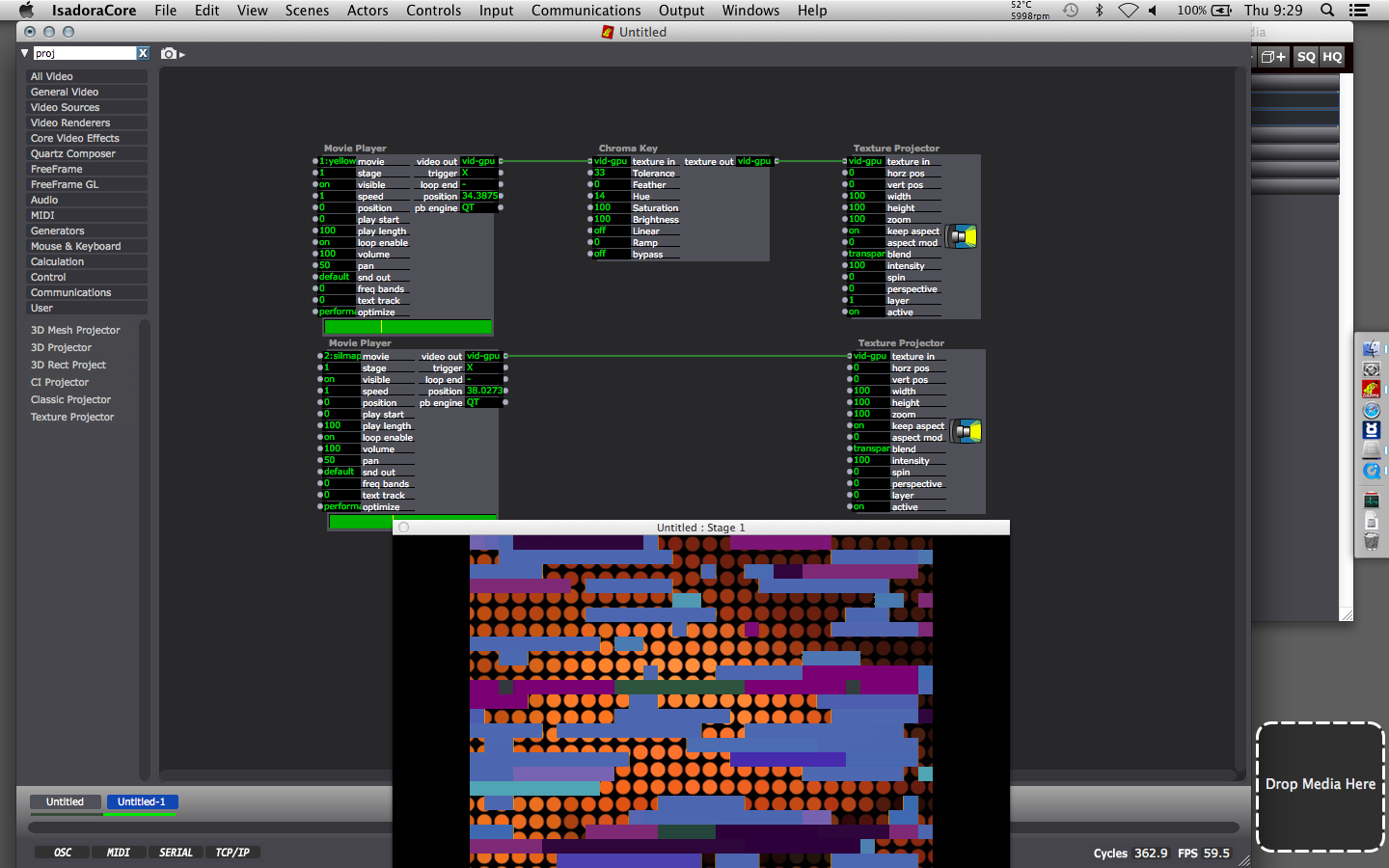This screenshot has height=868, width=1389.
Task: Click the horizontal scrollbar below scene tabs
Action: pyautogui.click(x=634, y=827)
